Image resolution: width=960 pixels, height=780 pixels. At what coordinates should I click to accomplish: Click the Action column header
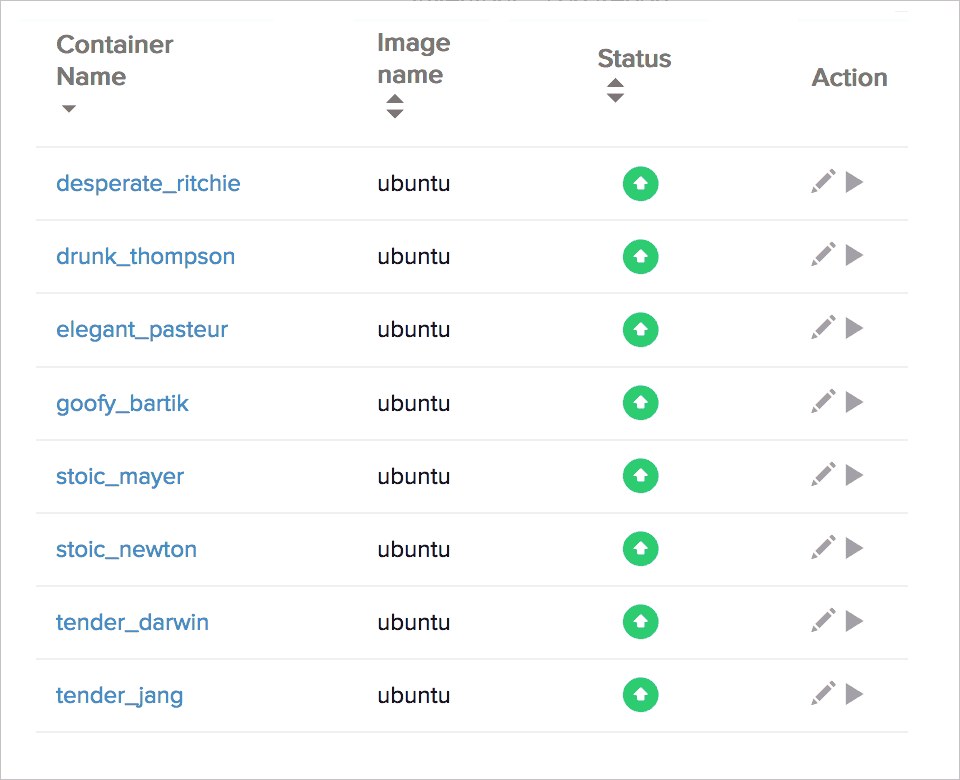click(x=849, y=78)
